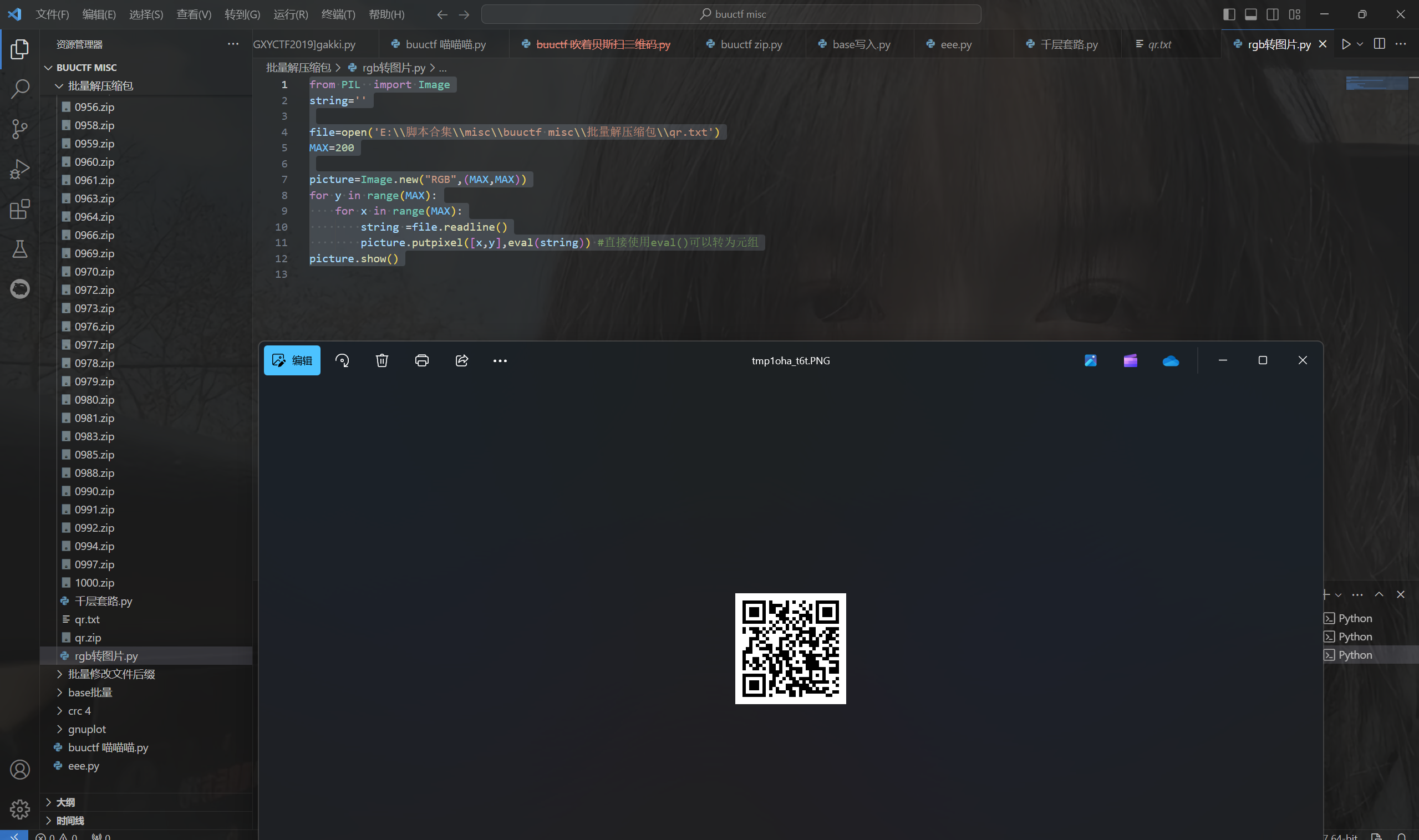Select qr.zip in file tree
This screenshot has height=840, width=1419.
click(146, 638)
